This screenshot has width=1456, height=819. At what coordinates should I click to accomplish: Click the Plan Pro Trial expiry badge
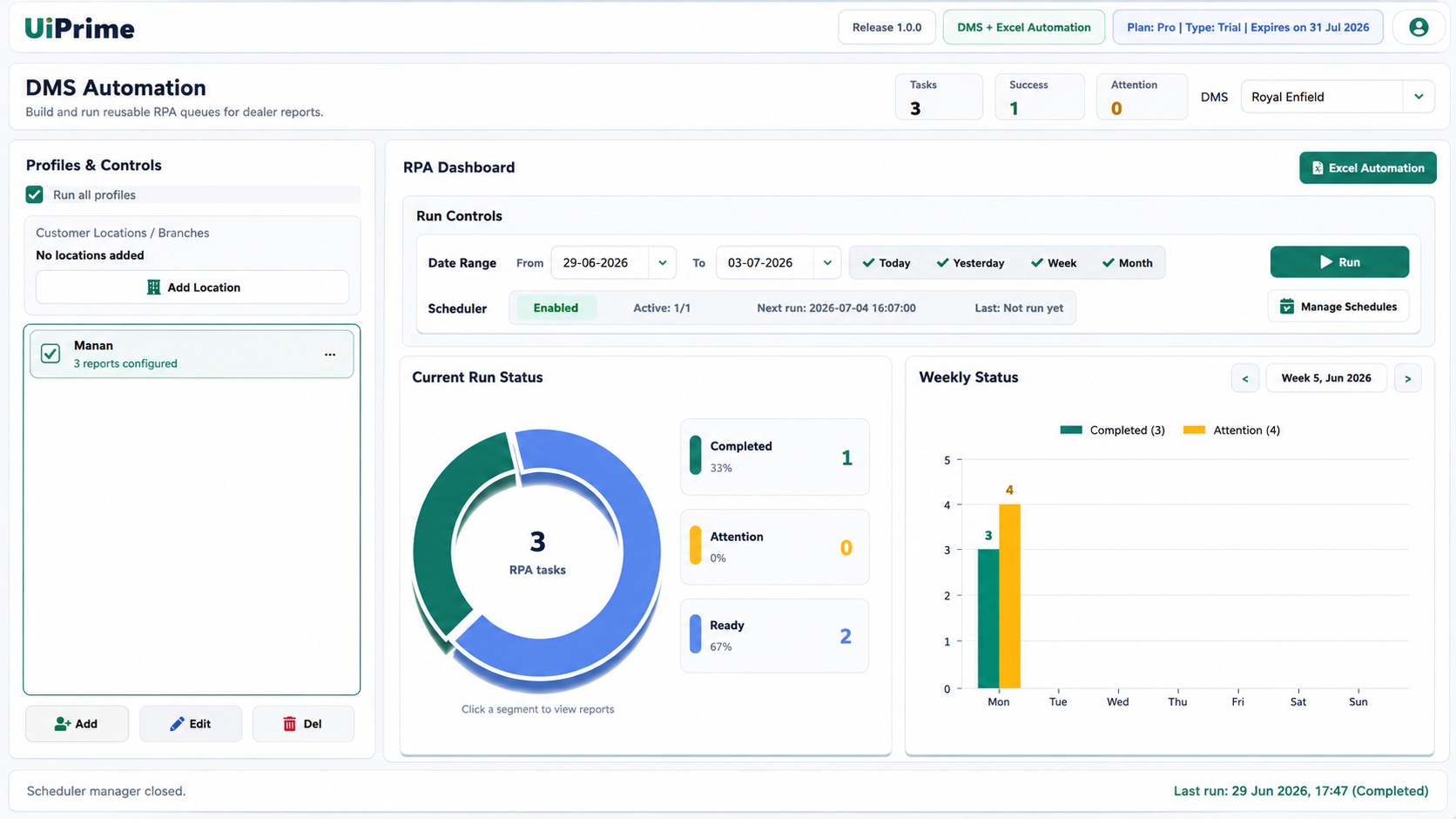pyautogui.click(x=1248, y=27)
